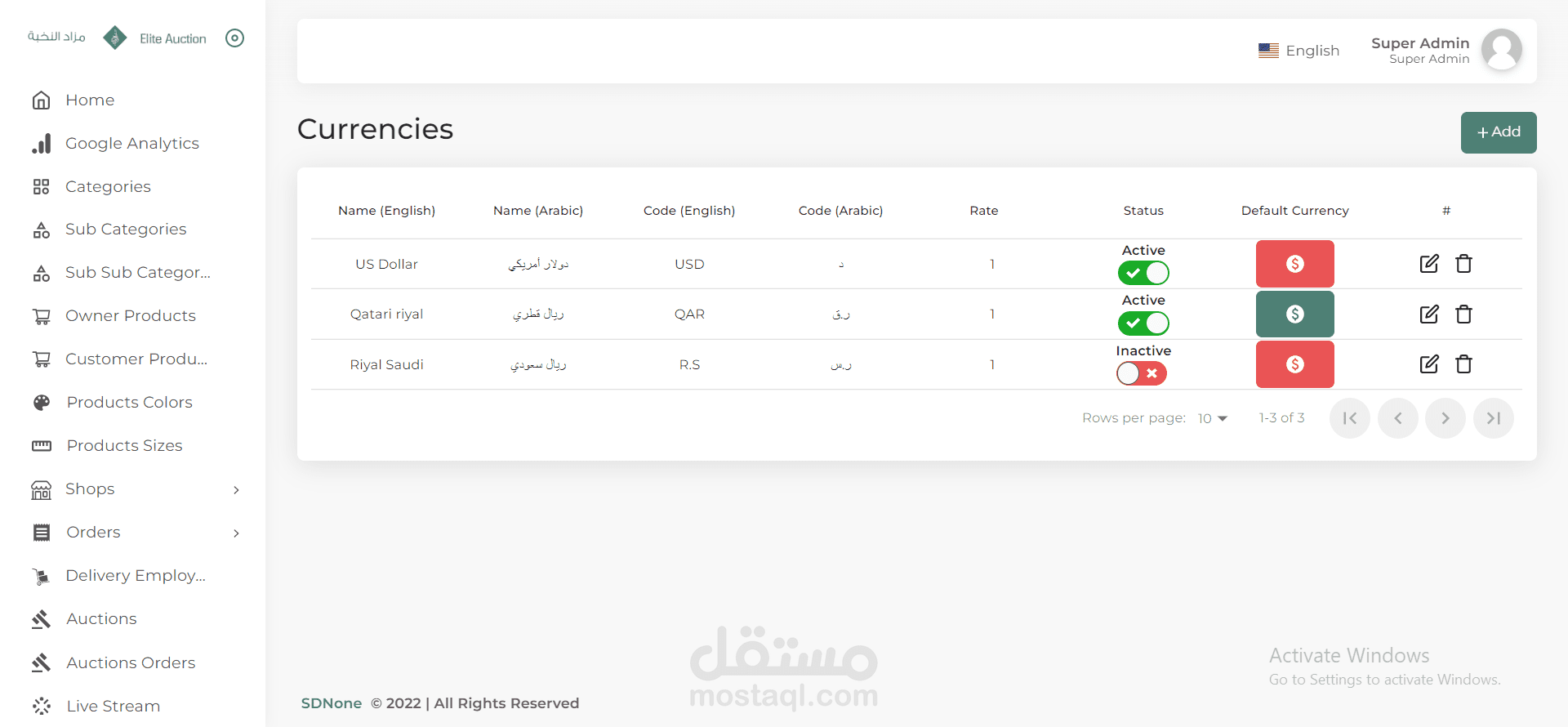Go to first page of table

coord(1350,418)
